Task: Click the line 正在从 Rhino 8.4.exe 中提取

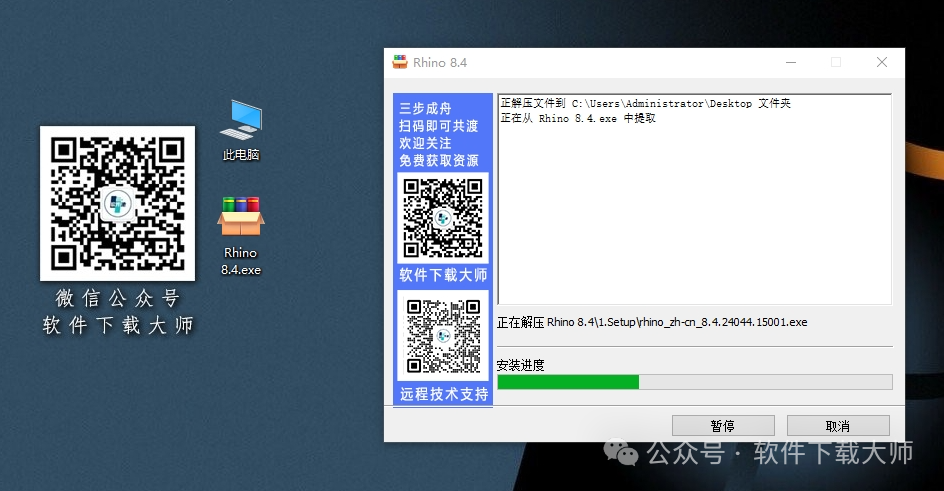Action: click(x=578, y=119)
